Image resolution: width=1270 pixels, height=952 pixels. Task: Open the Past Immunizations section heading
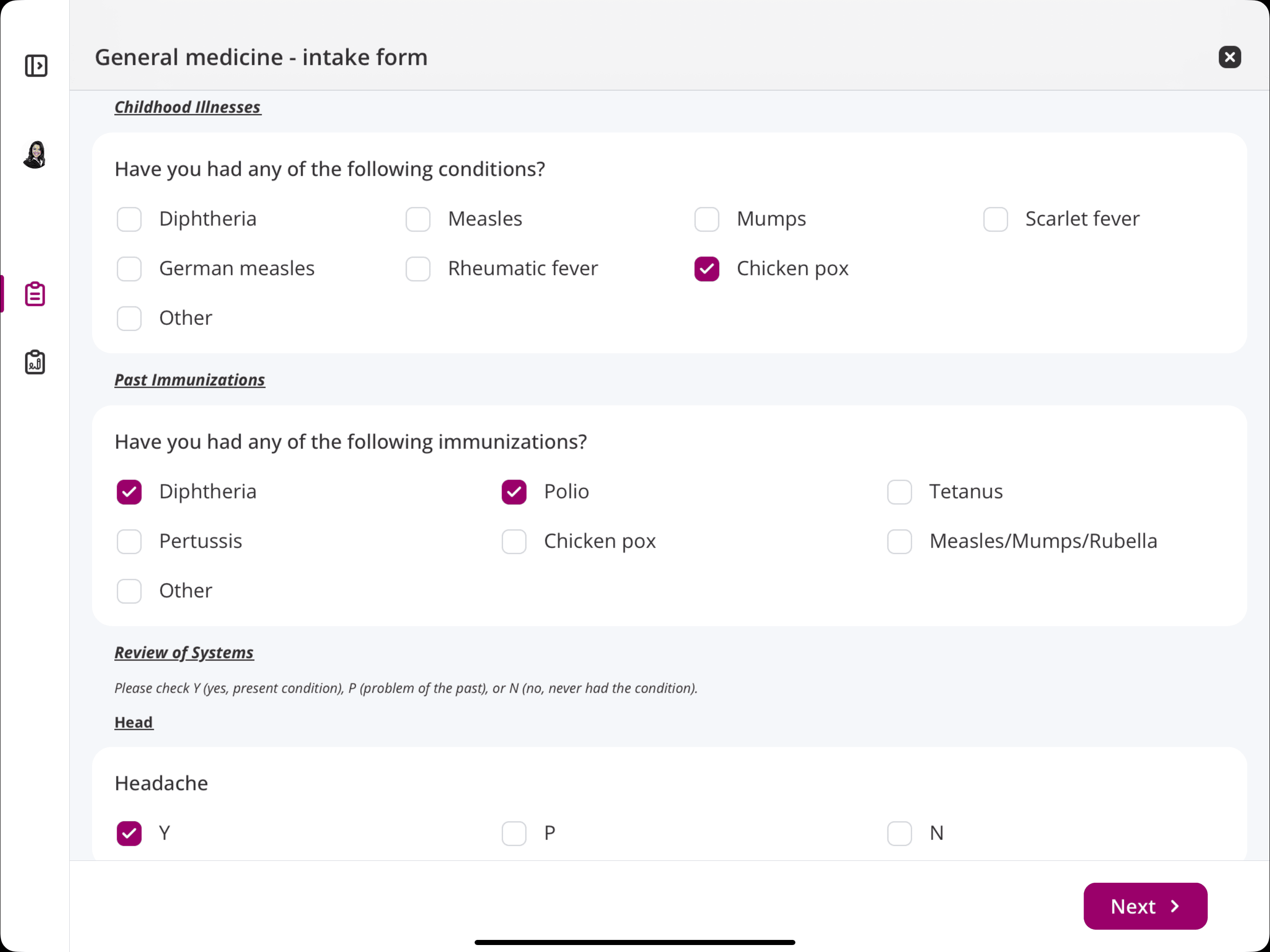click(x=190, y=379)
